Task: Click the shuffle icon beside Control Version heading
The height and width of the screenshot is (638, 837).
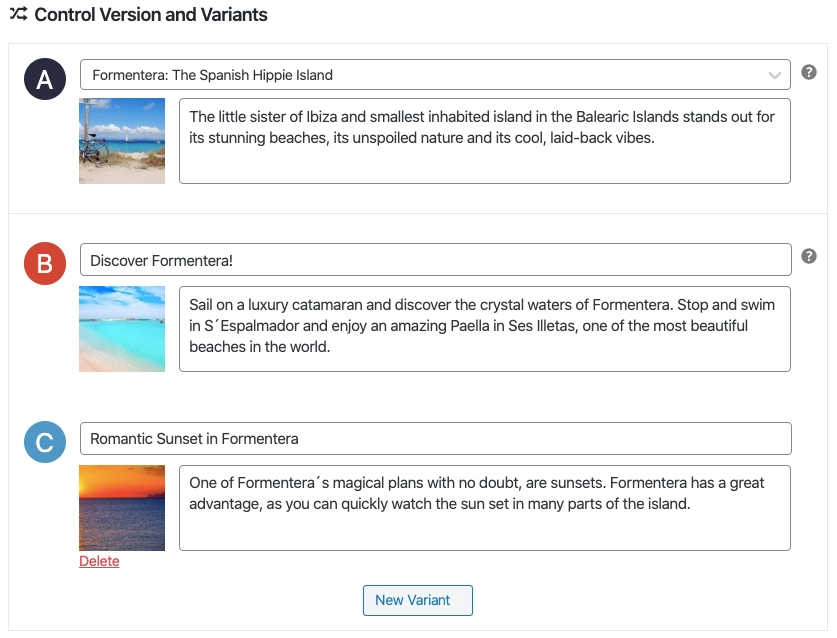Action: [x=19, y=14]
